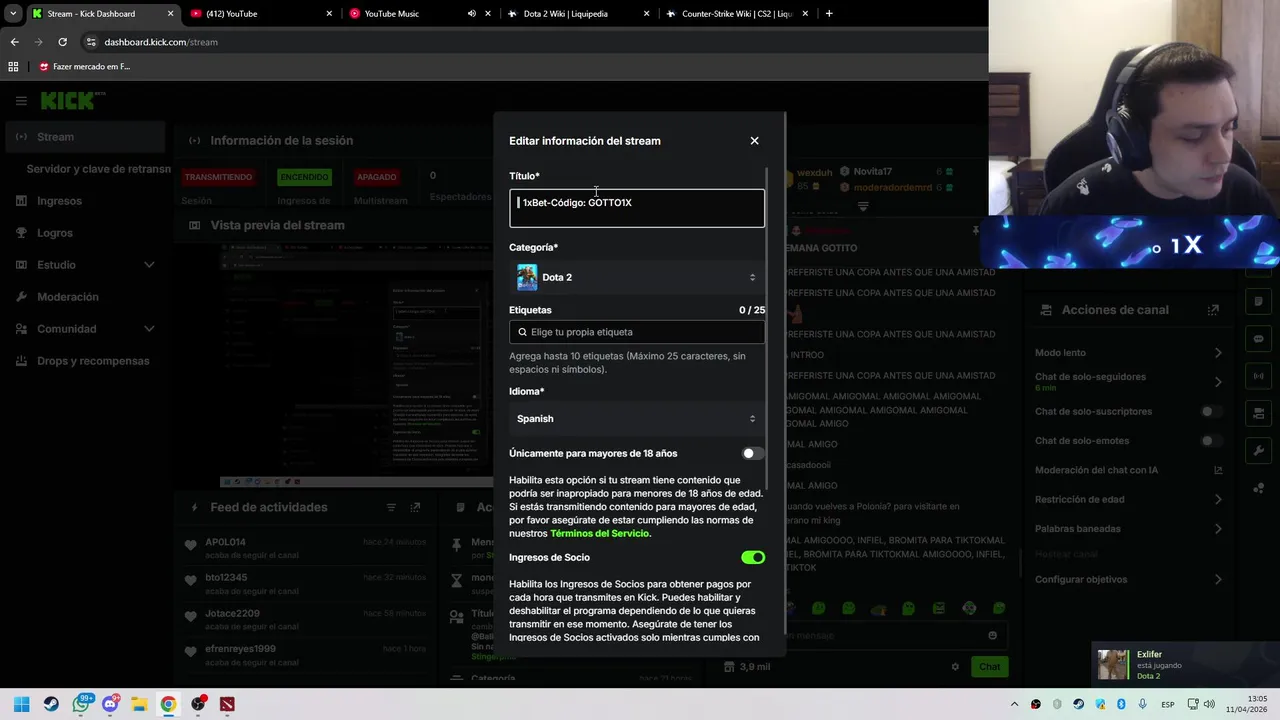Click the three-dots cluster icon in right strip
The image size is (1280, 720).
click(x=1258, y=488)
